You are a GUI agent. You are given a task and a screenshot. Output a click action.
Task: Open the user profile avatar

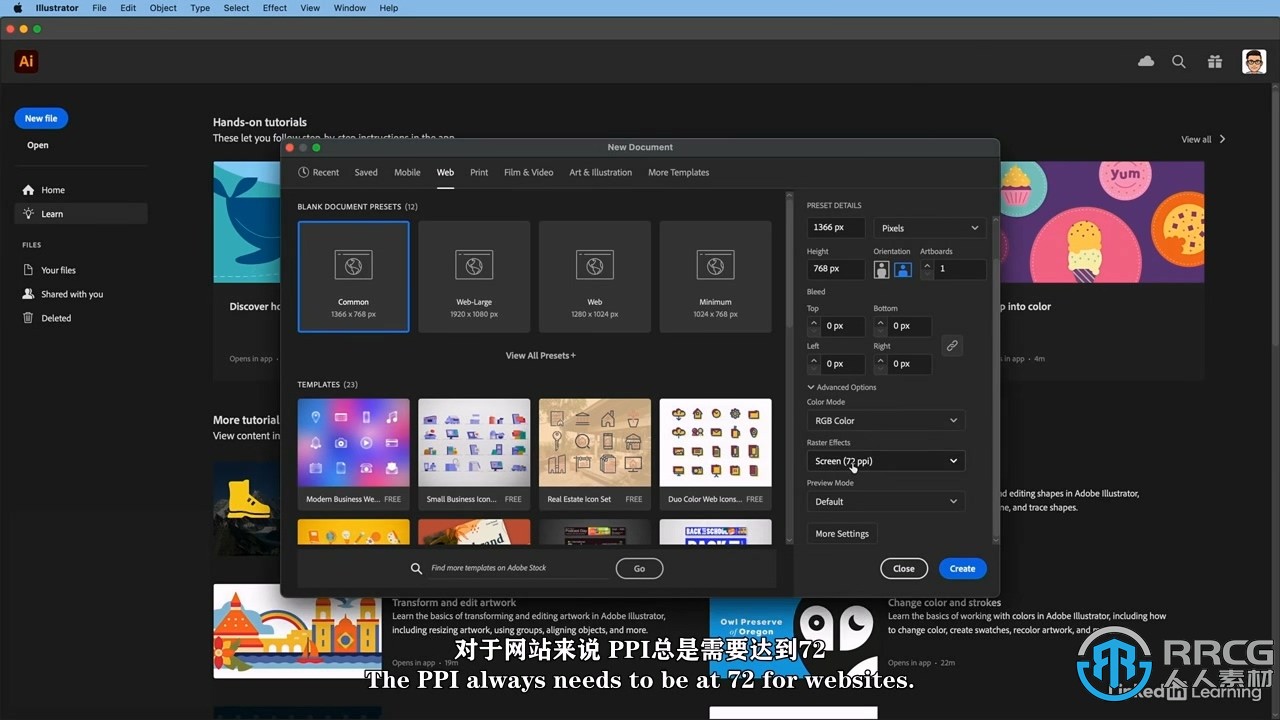(1254, 62)
